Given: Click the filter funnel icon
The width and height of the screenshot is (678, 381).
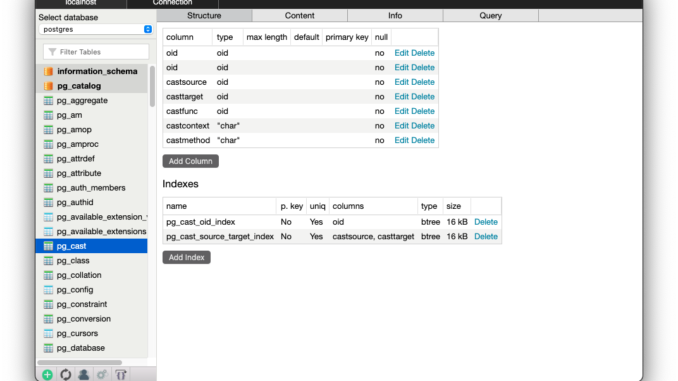Looking at the screenshot, I should pos(52,52).
